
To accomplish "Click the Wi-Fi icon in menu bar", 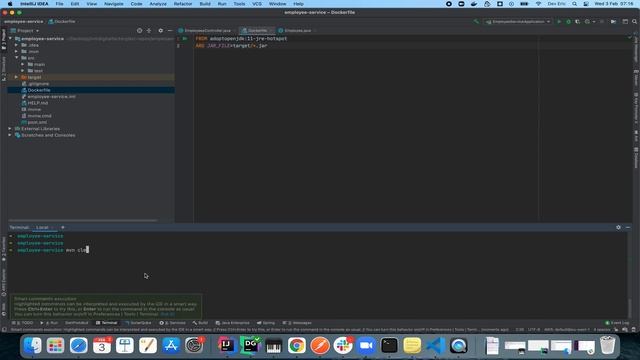I will (x=538, y=4).
